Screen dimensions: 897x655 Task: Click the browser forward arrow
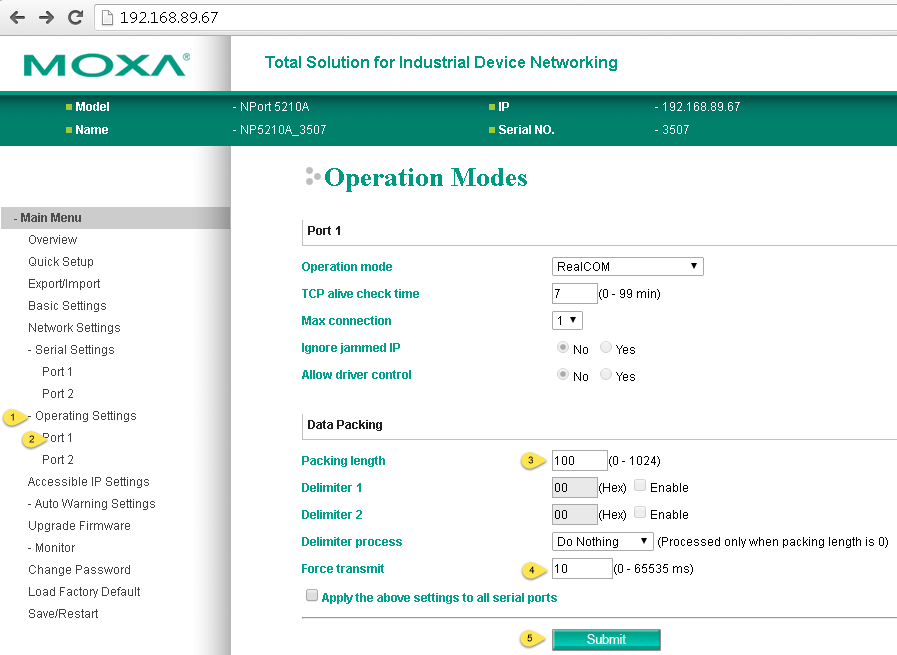[46, 17]
